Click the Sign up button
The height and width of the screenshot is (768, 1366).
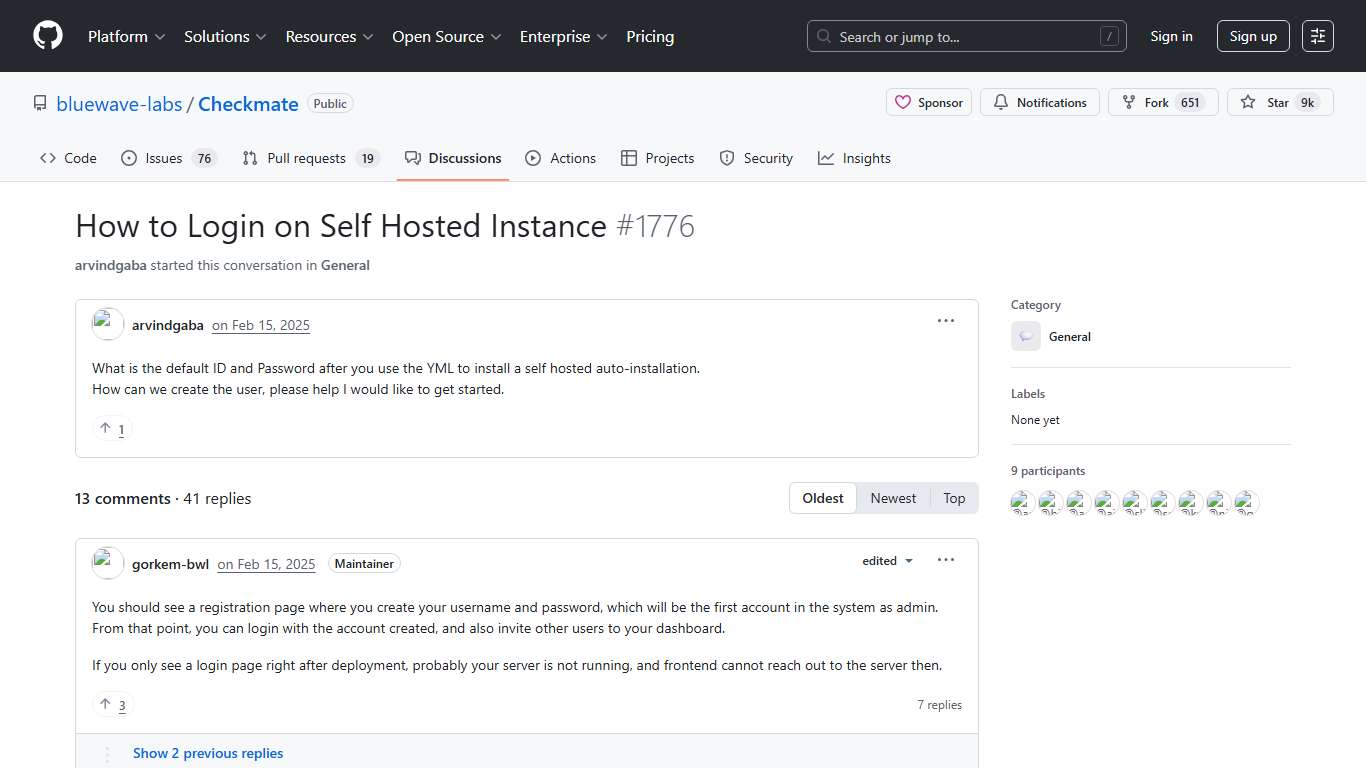pyautogui.click(x=1253, y=35)
